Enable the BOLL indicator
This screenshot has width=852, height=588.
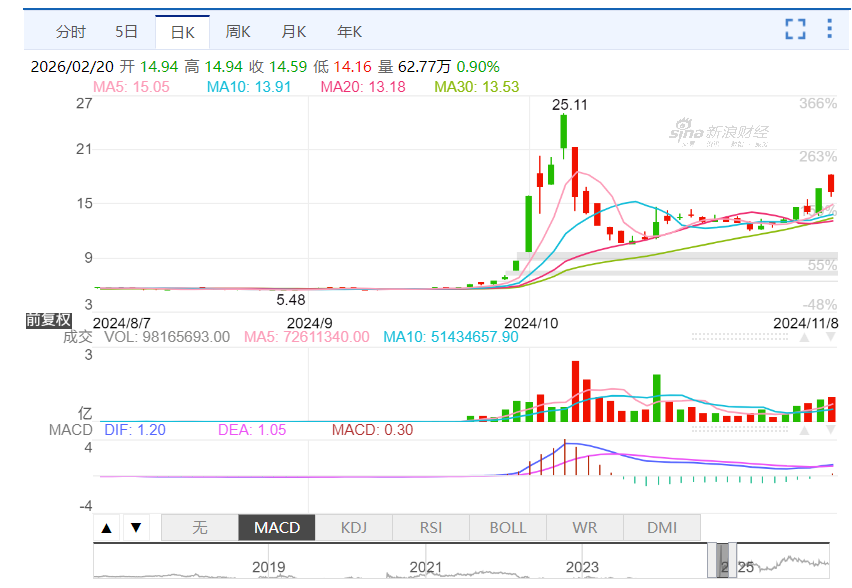(x=507, y=528)
